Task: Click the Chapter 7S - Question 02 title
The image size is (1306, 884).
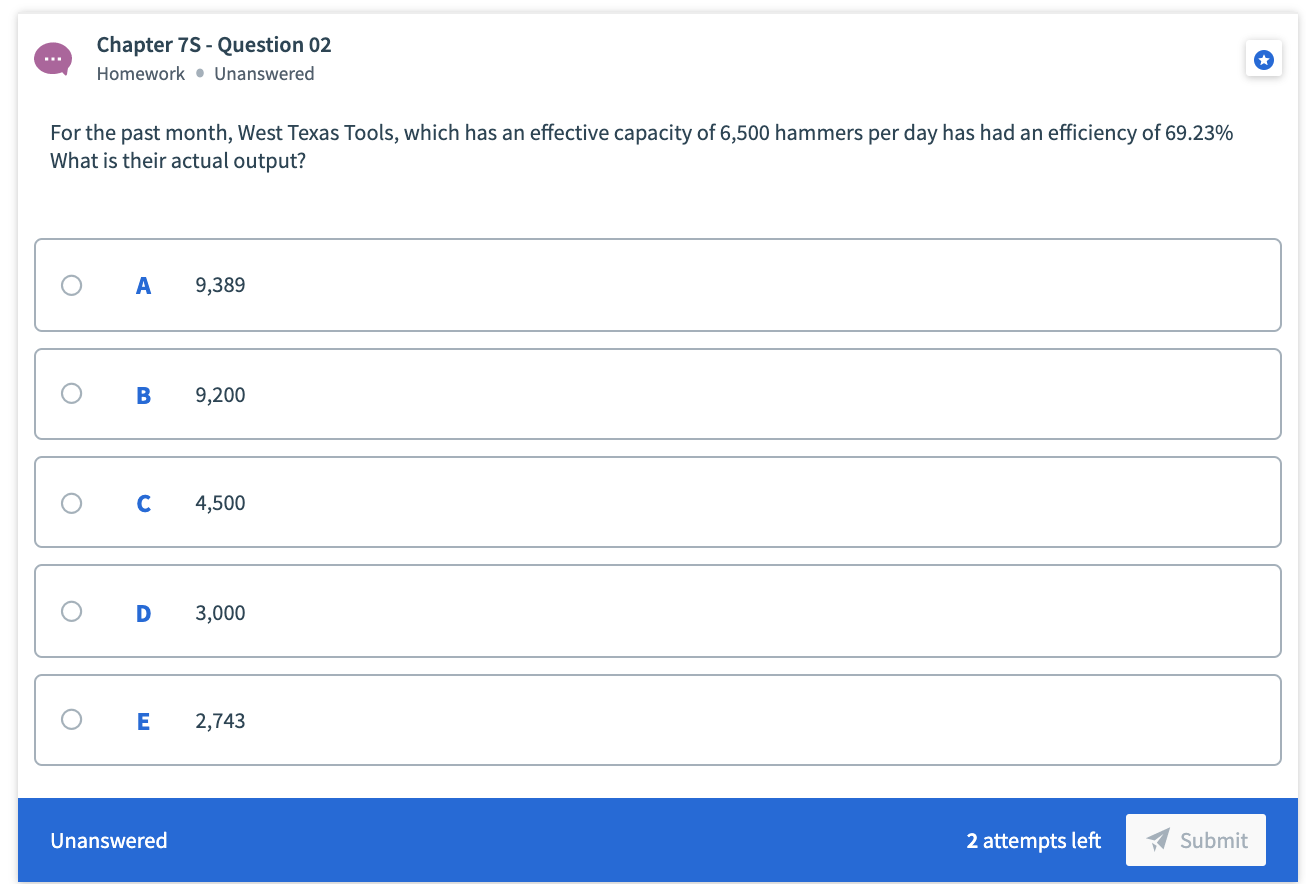Action: (213, 45)
